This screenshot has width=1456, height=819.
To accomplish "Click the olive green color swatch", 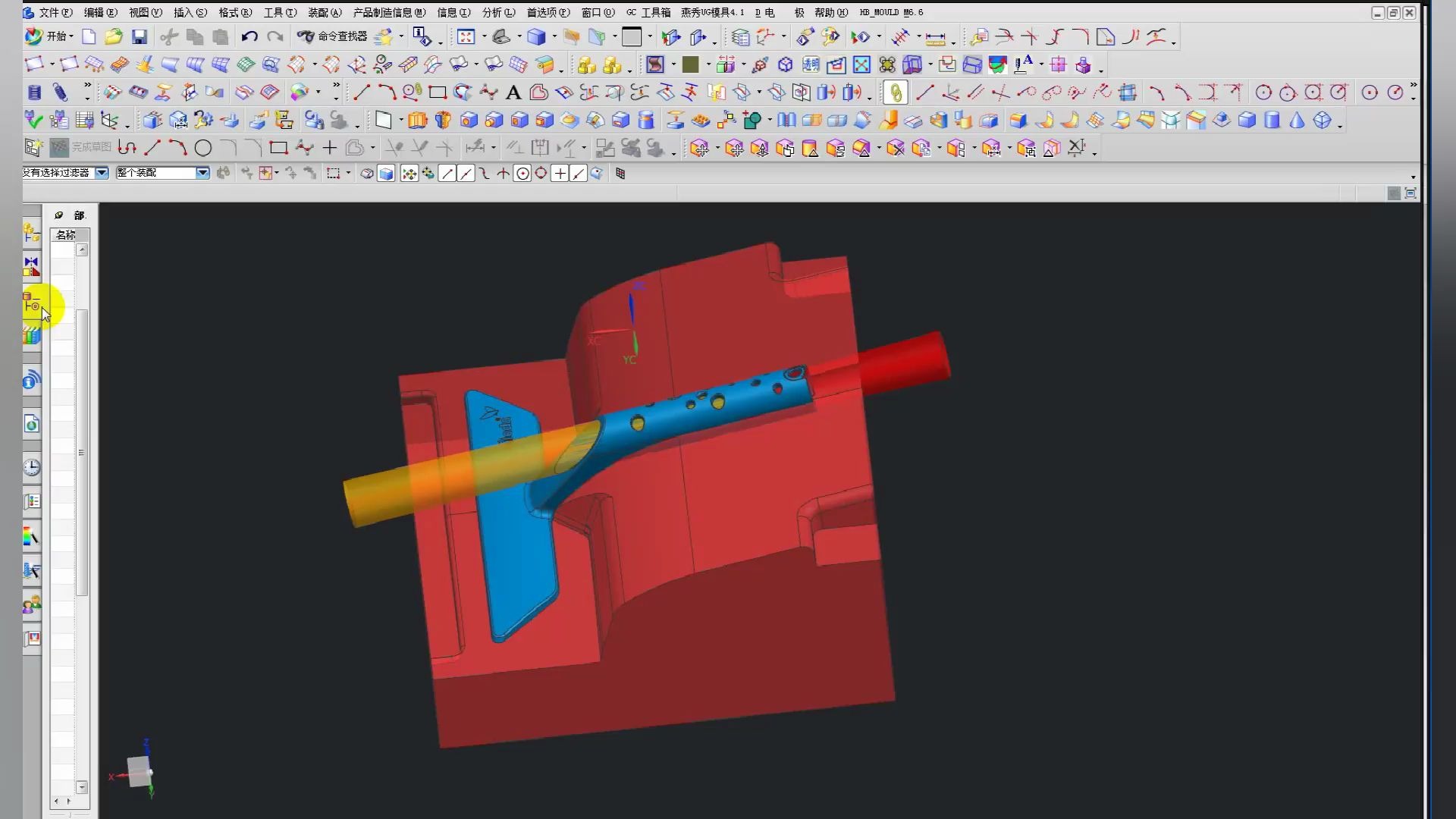I will point(689,64).
